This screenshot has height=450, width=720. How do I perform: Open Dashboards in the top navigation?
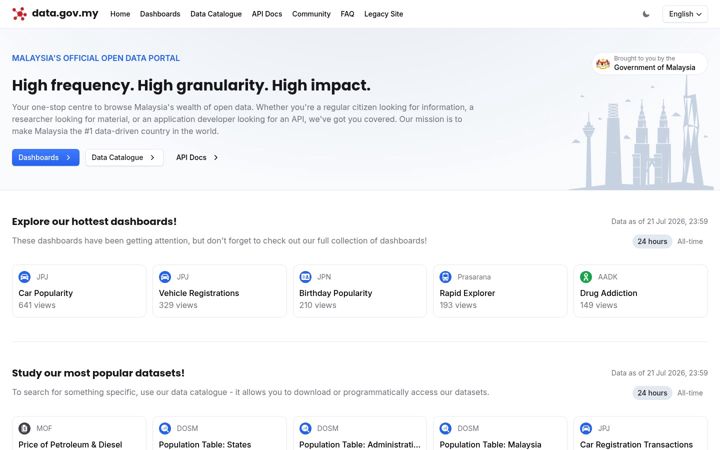(160, 14)
